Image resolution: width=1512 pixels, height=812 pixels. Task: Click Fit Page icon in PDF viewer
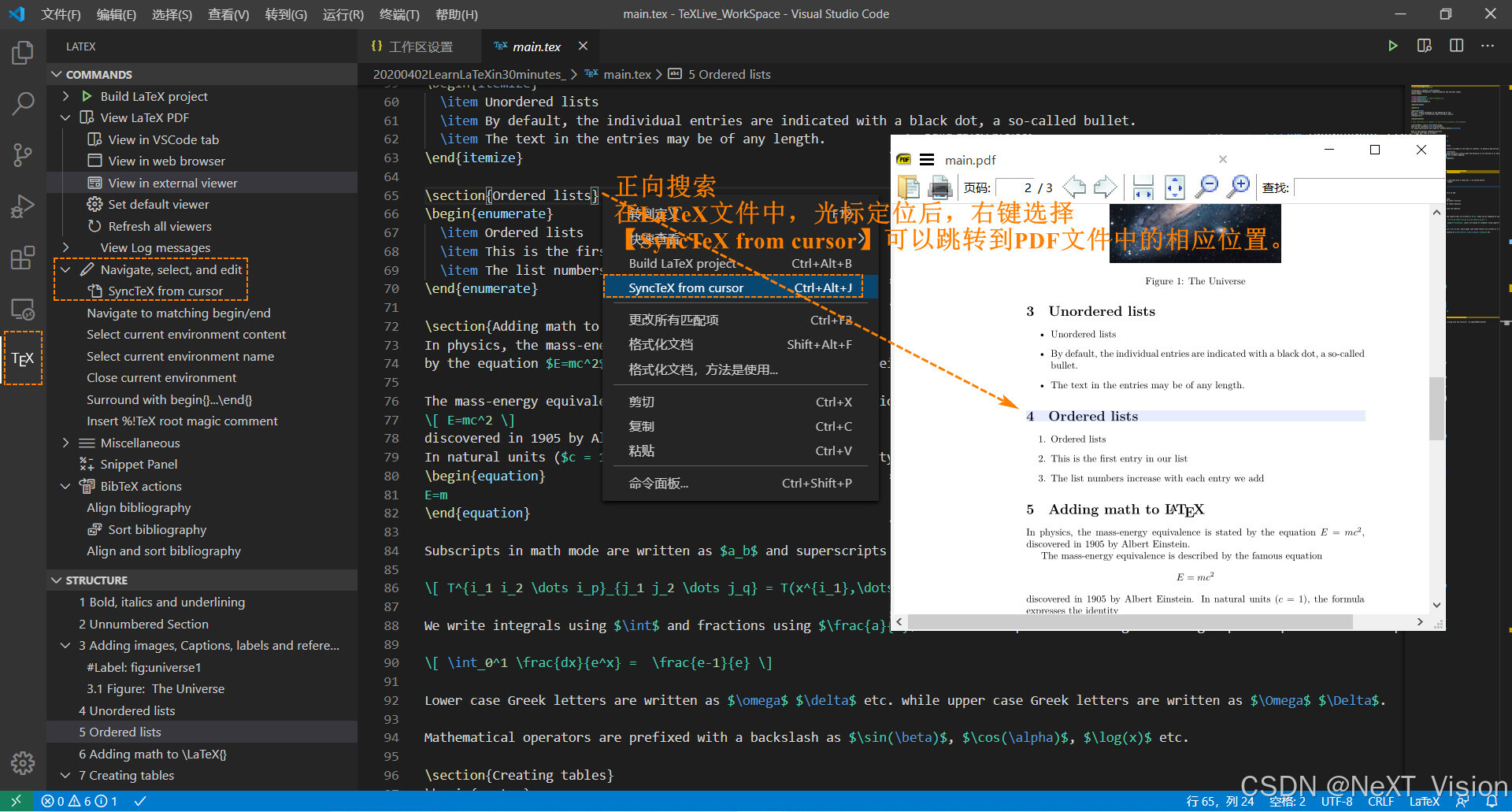point(1174,187)
